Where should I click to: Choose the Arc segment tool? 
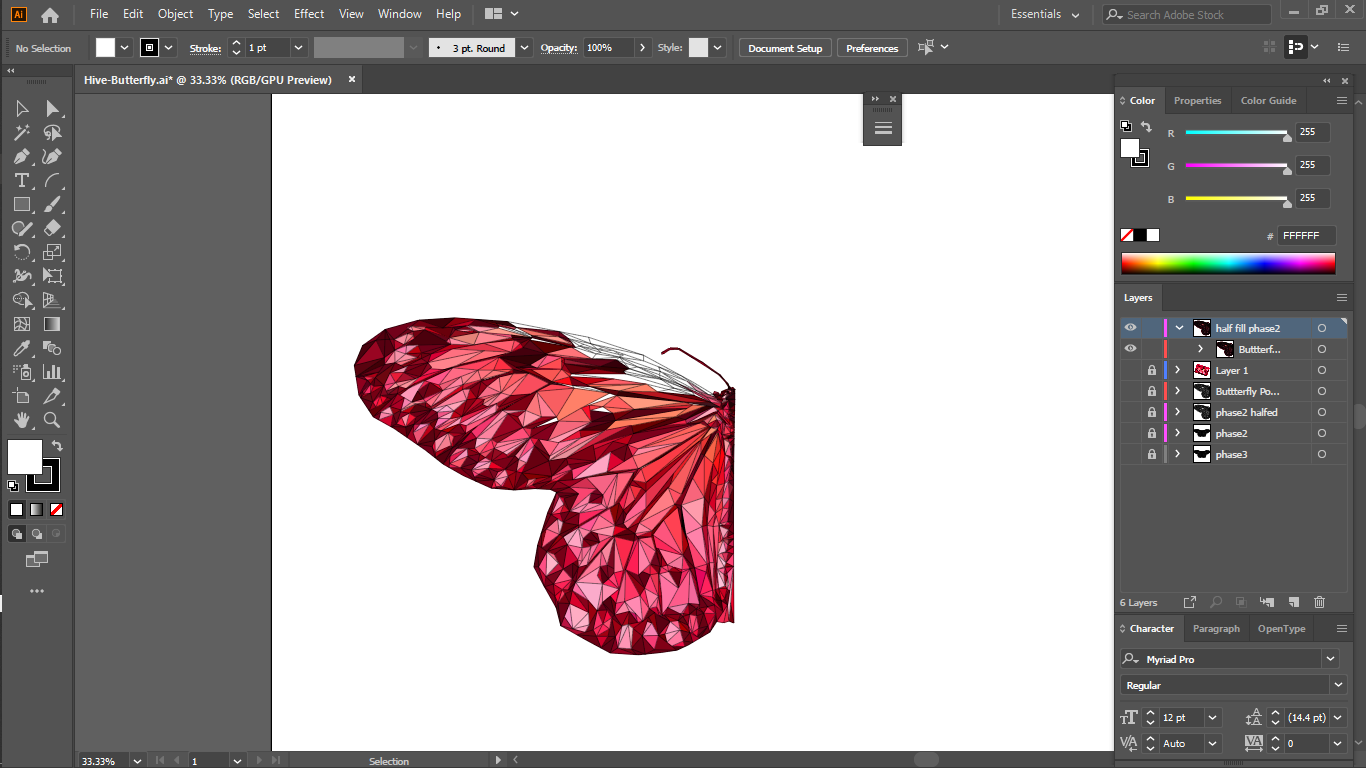coord(53,180)
